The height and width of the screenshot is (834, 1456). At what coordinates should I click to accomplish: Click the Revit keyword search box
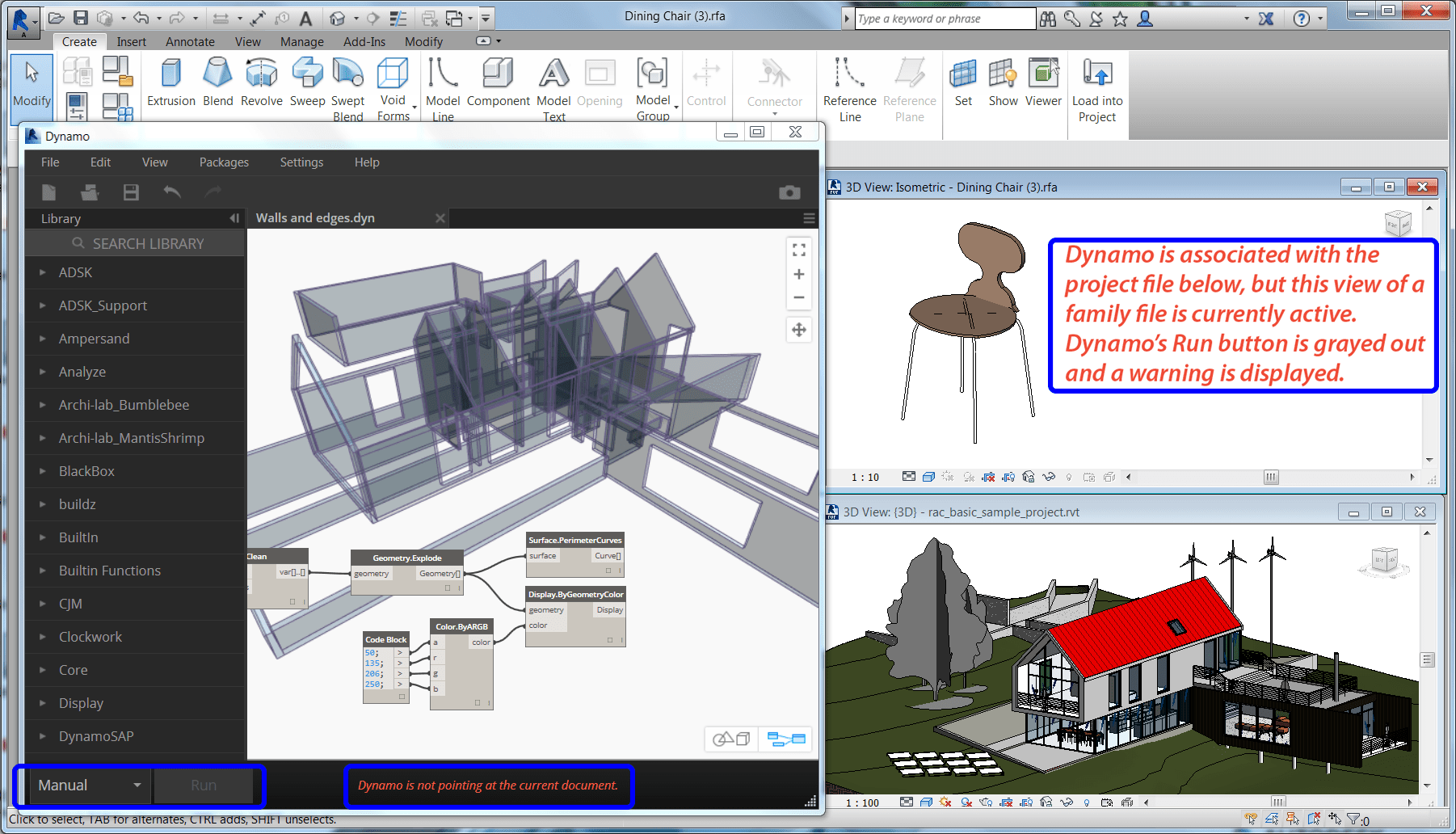click(945, 19)
